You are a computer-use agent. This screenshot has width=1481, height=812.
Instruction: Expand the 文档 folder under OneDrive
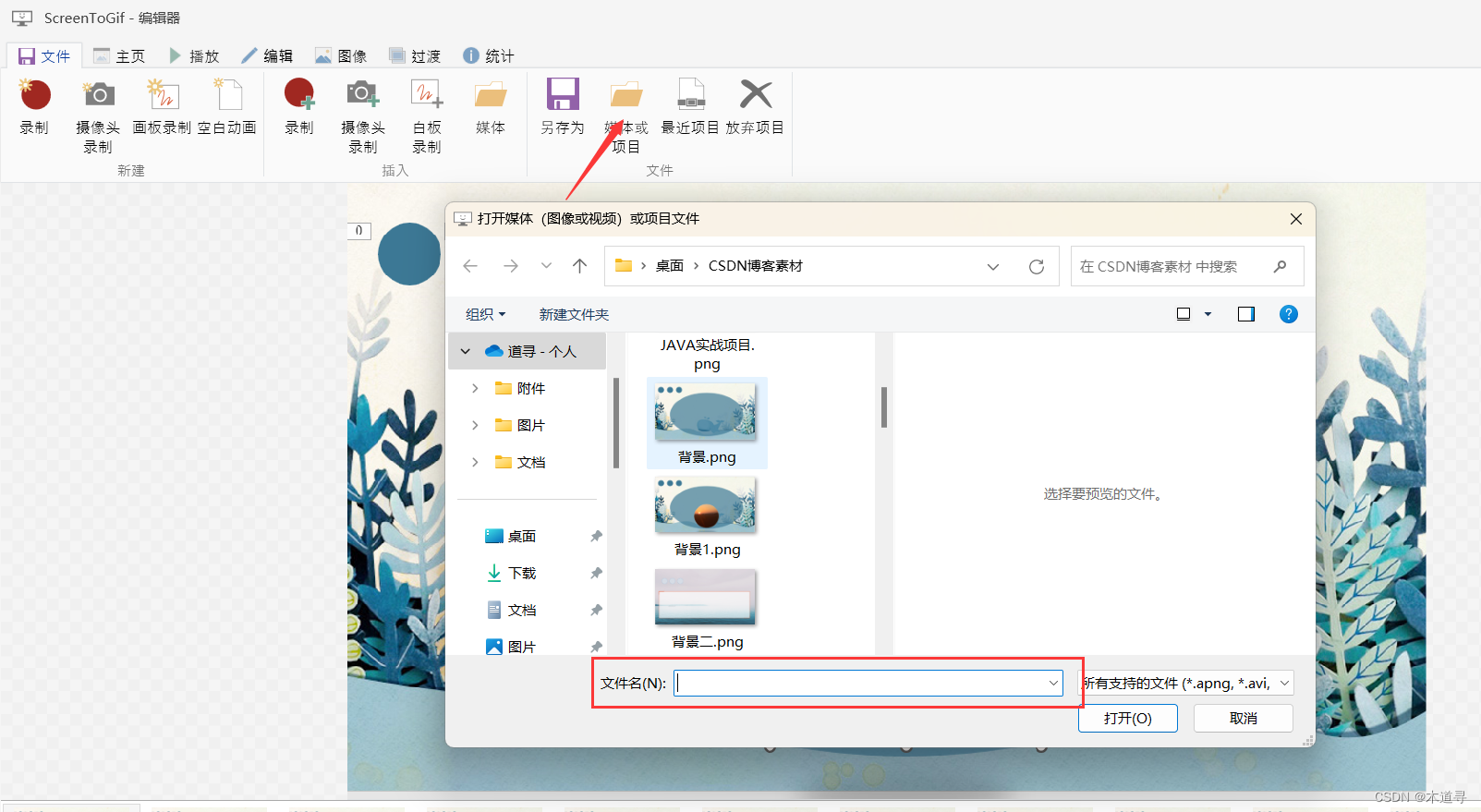coord(475,463)
